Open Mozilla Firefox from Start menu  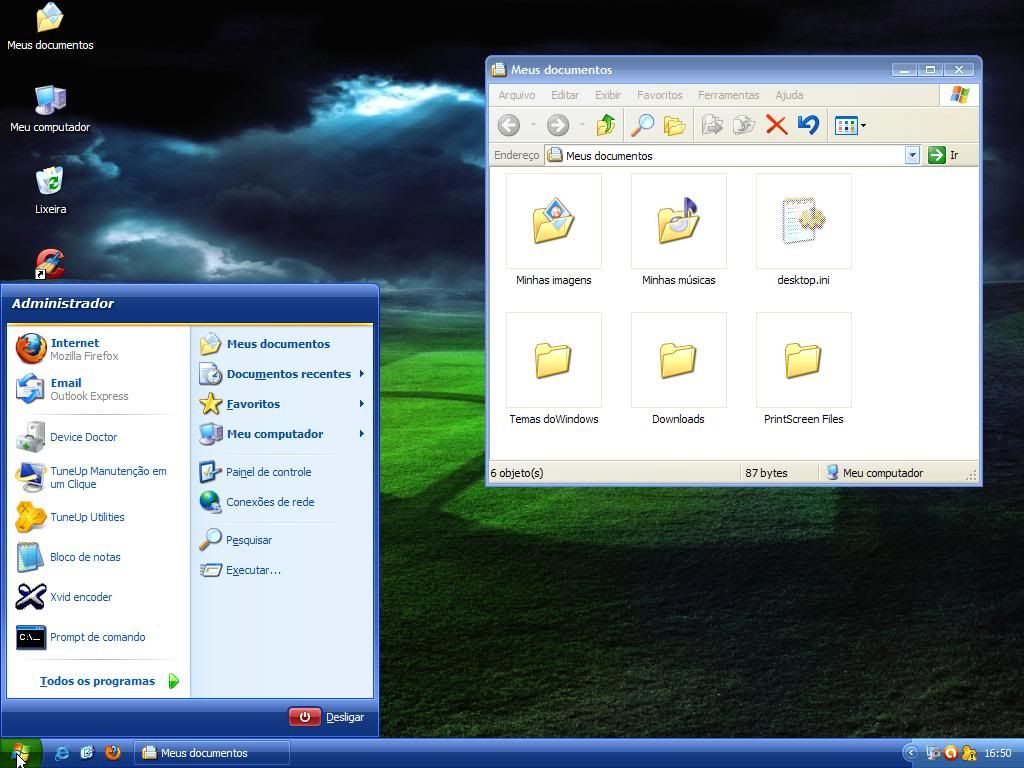[75, 349]
